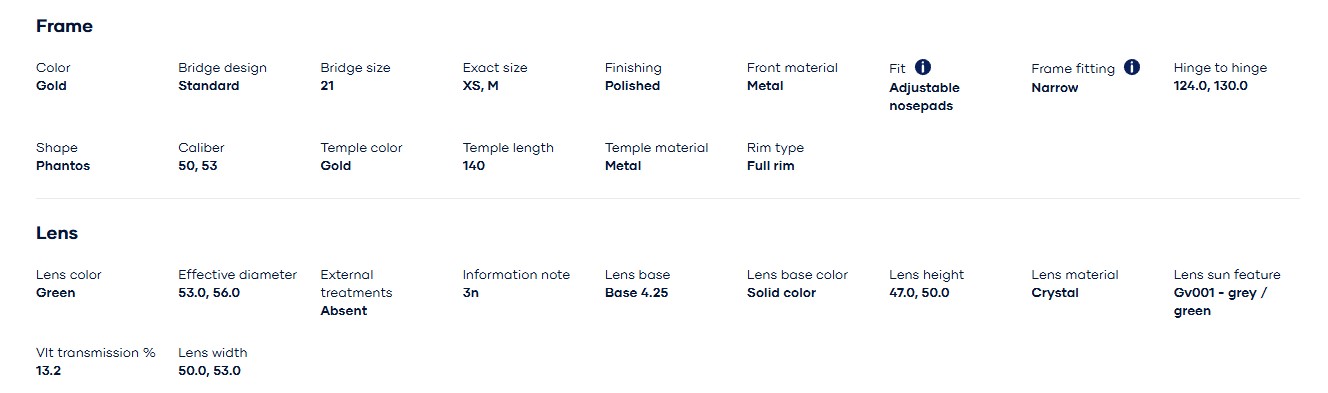Click the Frame fitting info icon
The image size is (1328, 393).
click(x=1132, y=67)
